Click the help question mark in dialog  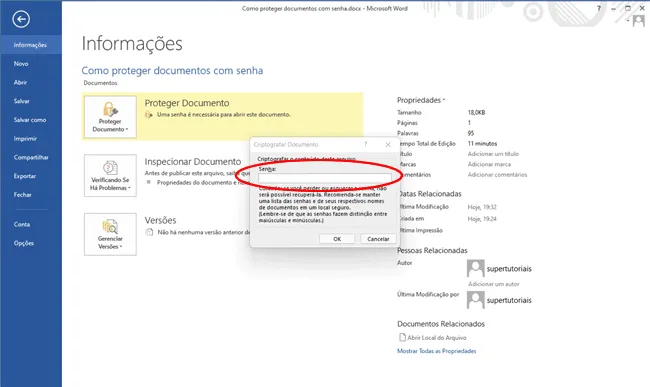[x=365, y=144]
